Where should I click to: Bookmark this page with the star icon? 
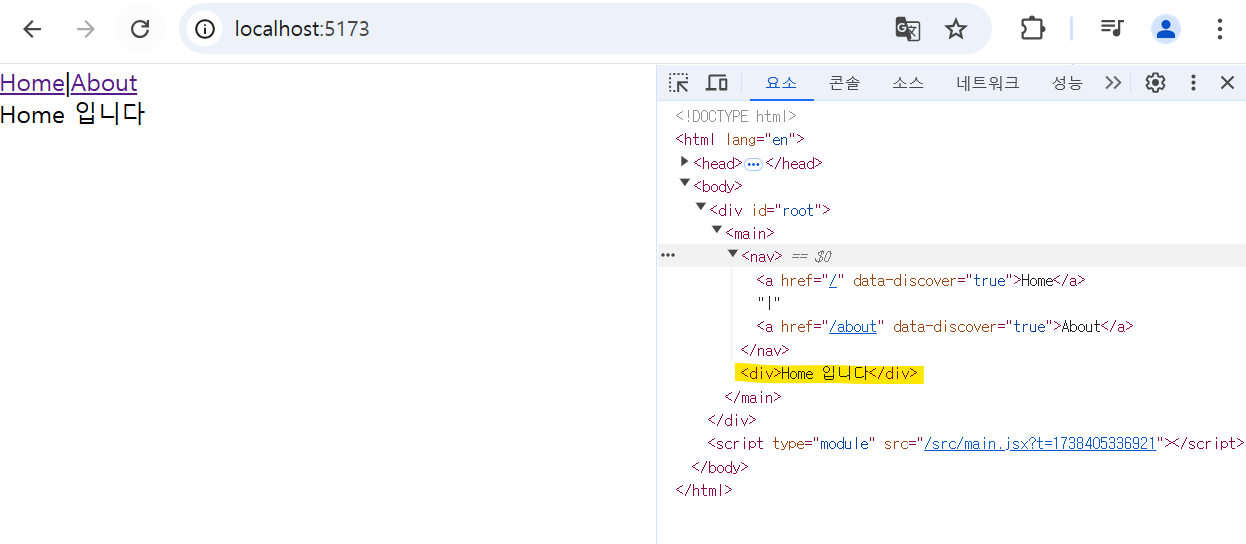pyautogui.click(x=956, y=29)
